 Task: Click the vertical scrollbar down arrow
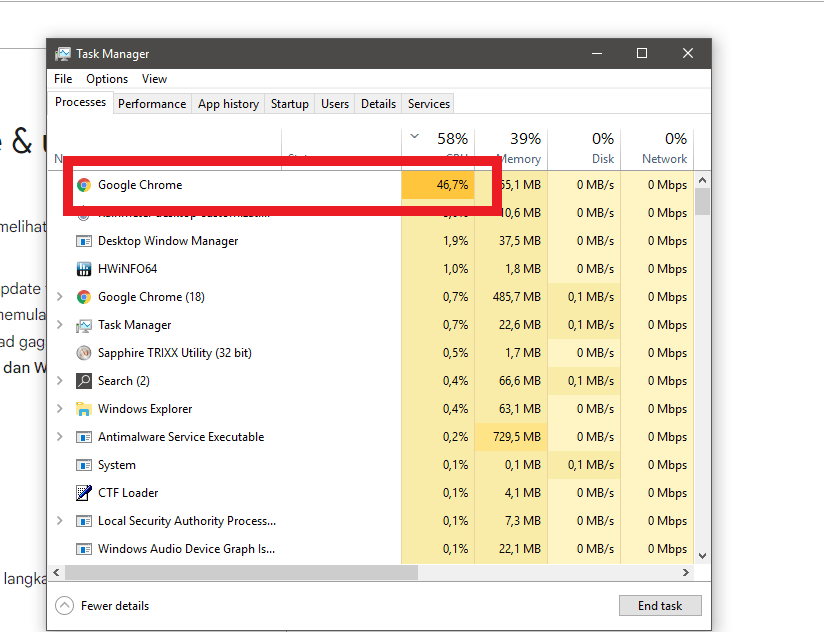(702, 555)
